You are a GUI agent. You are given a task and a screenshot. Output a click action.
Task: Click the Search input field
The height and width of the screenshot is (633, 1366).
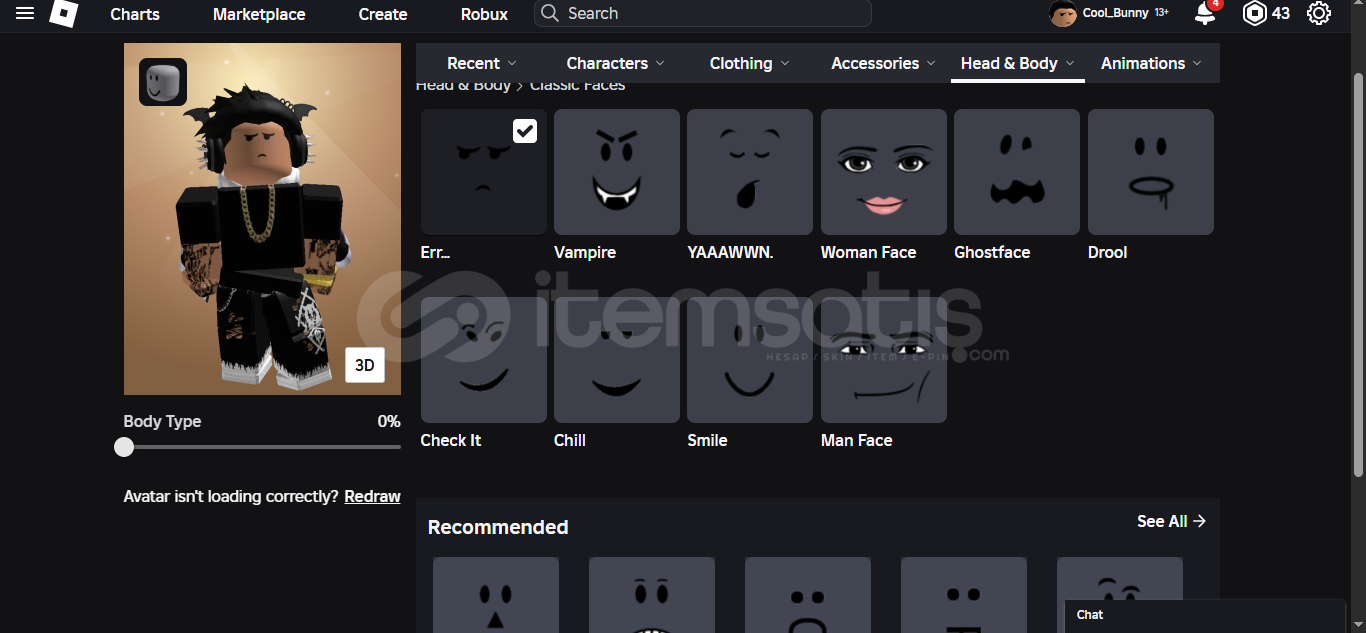[x=703, y=13]
